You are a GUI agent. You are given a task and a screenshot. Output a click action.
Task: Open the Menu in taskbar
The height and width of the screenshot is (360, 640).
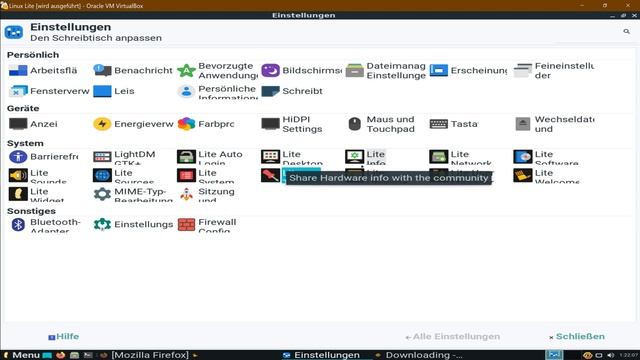pos(22,355)
